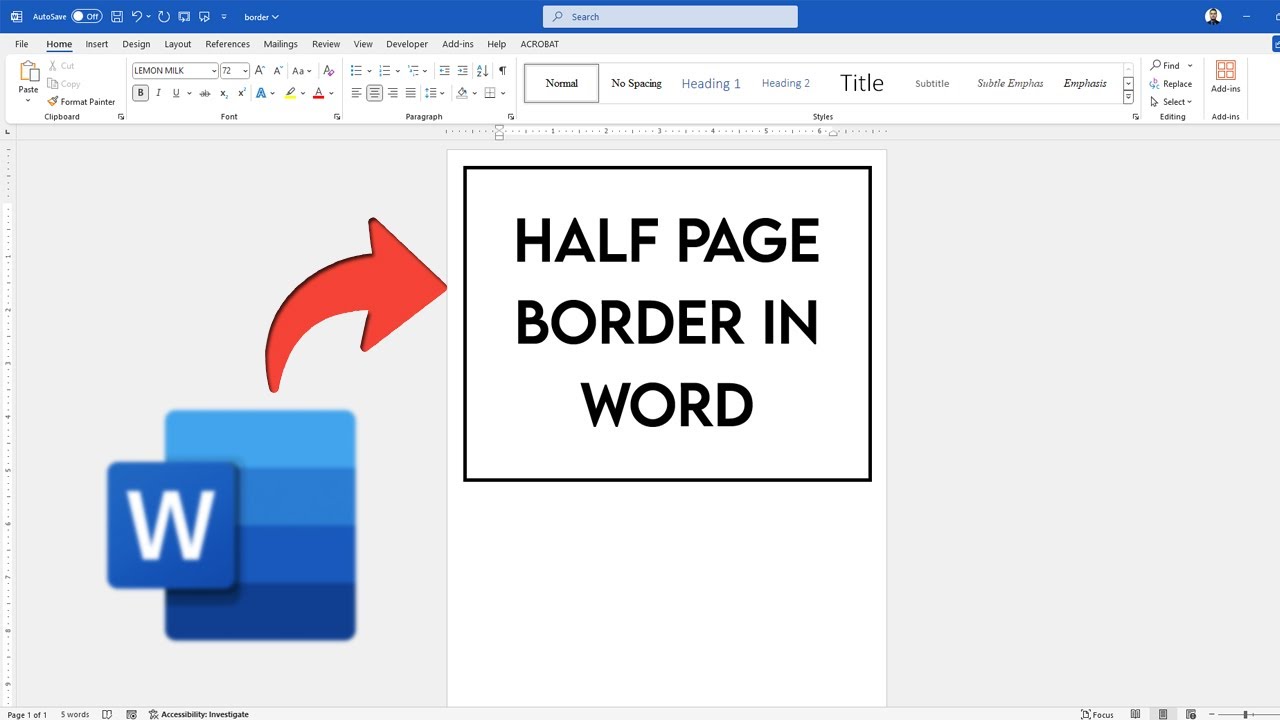Switch to the Insert tab
The image size is (1280, 720).
pos(97,44)
